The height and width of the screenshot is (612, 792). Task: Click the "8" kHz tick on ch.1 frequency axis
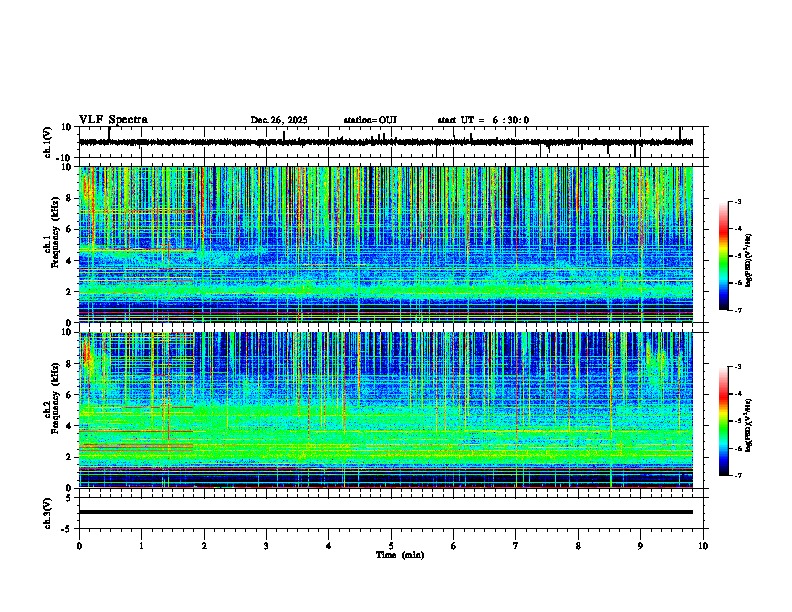(x=69, y=198)
